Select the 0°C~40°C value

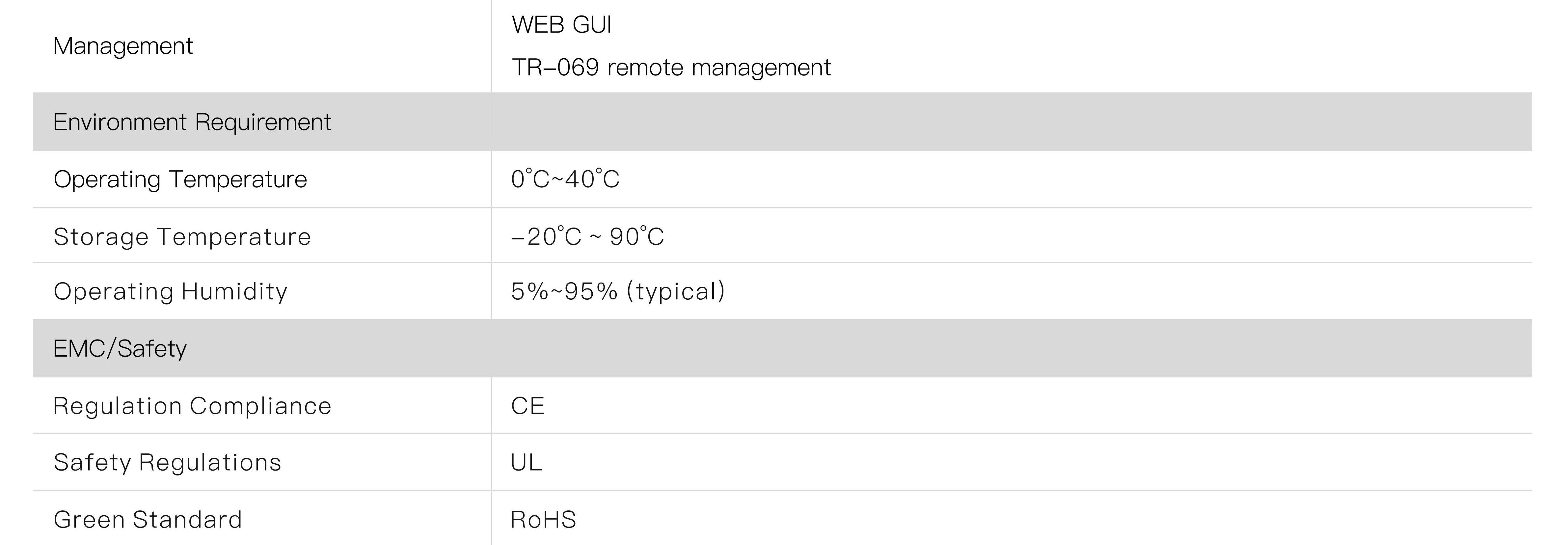click(x=565, y=180)
